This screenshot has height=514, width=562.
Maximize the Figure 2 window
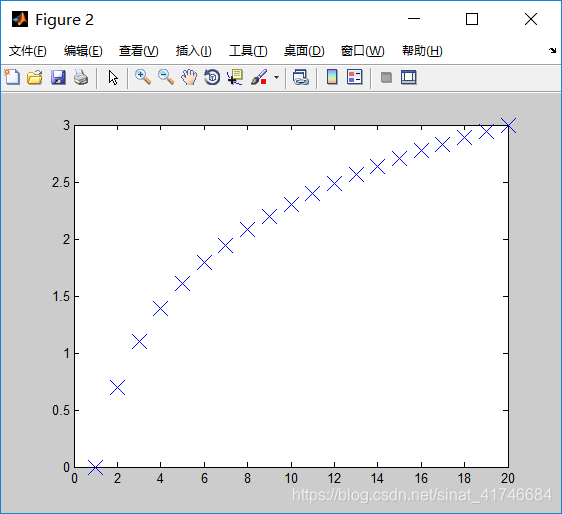pyautogui.click(x=472, y=19)
